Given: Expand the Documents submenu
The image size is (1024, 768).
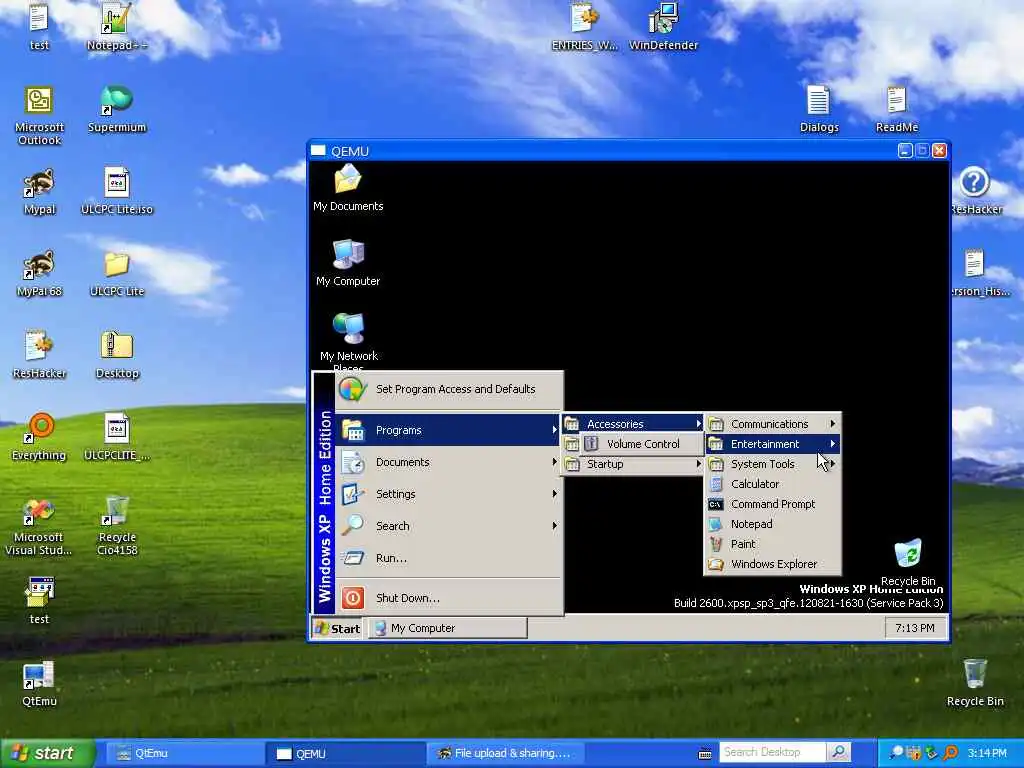Looking at the screenshot, I should pos(449,462).
